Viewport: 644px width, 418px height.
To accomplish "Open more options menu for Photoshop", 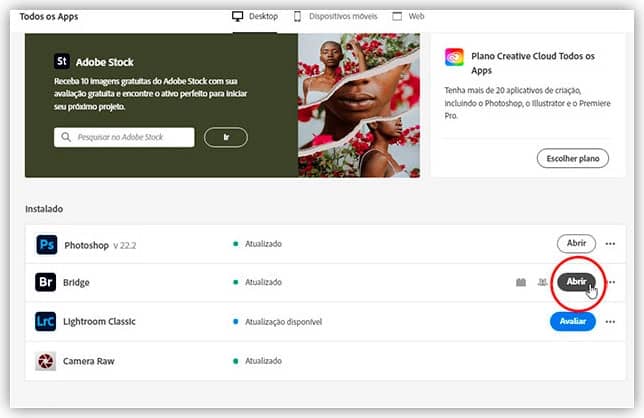I will (610, 244).
